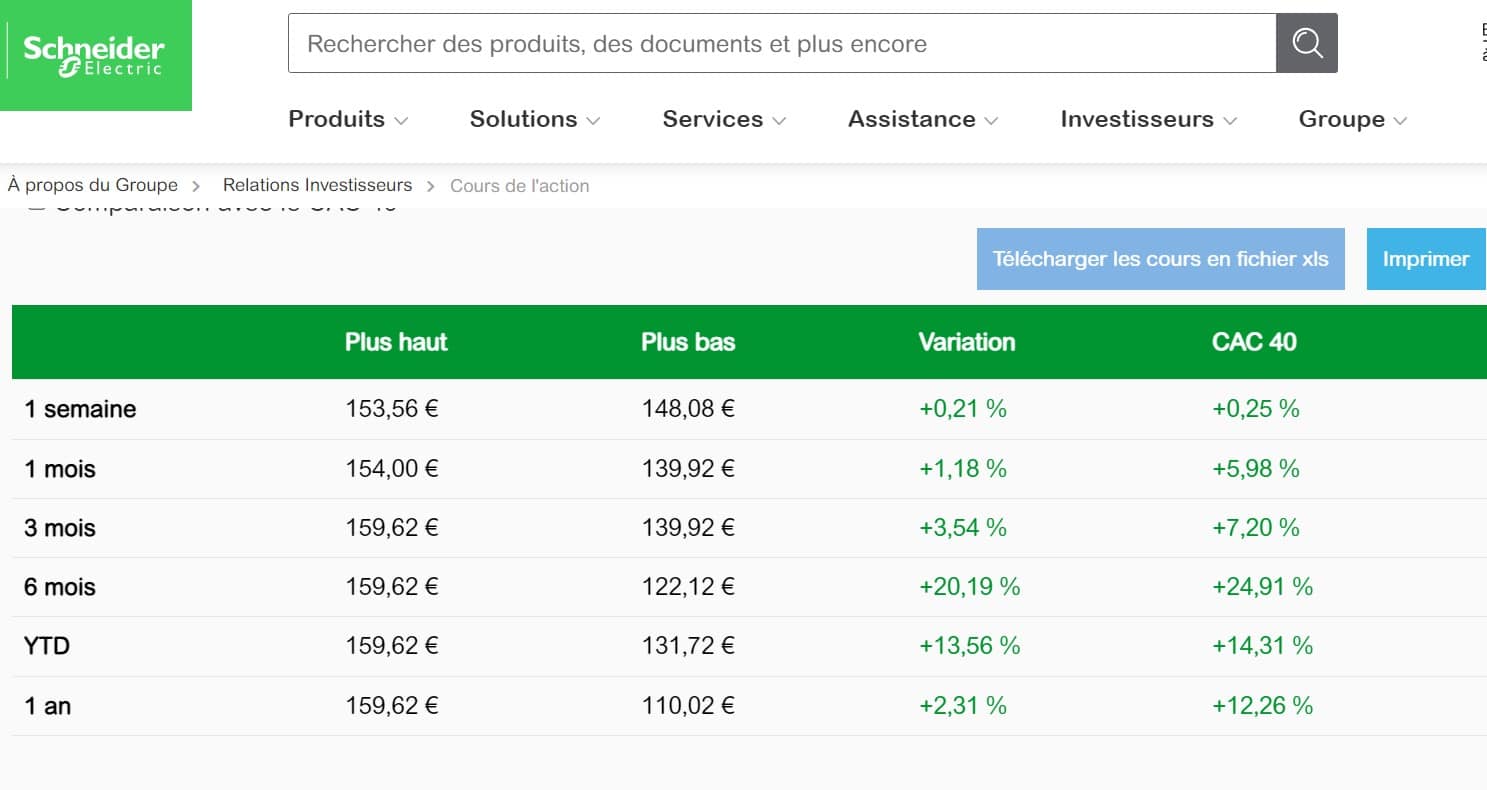Viewport: 1487px width, 790px height.
Task: Click the 131,72 € low value
Action: tap(688, 645)
